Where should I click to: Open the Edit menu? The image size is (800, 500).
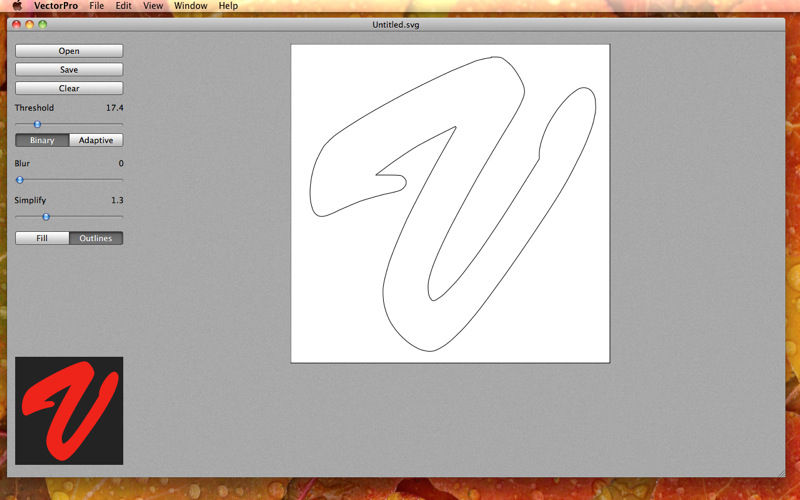pos(123,6)
